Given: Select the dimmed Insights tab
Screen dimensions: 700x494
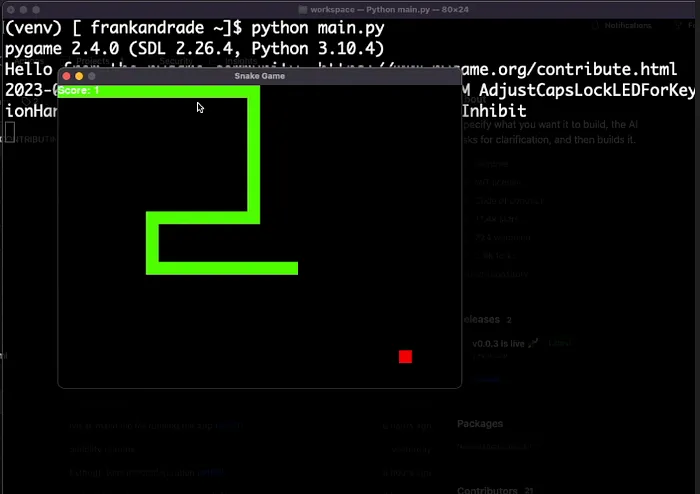Looking at the screenshot, I should coord(241,61).
